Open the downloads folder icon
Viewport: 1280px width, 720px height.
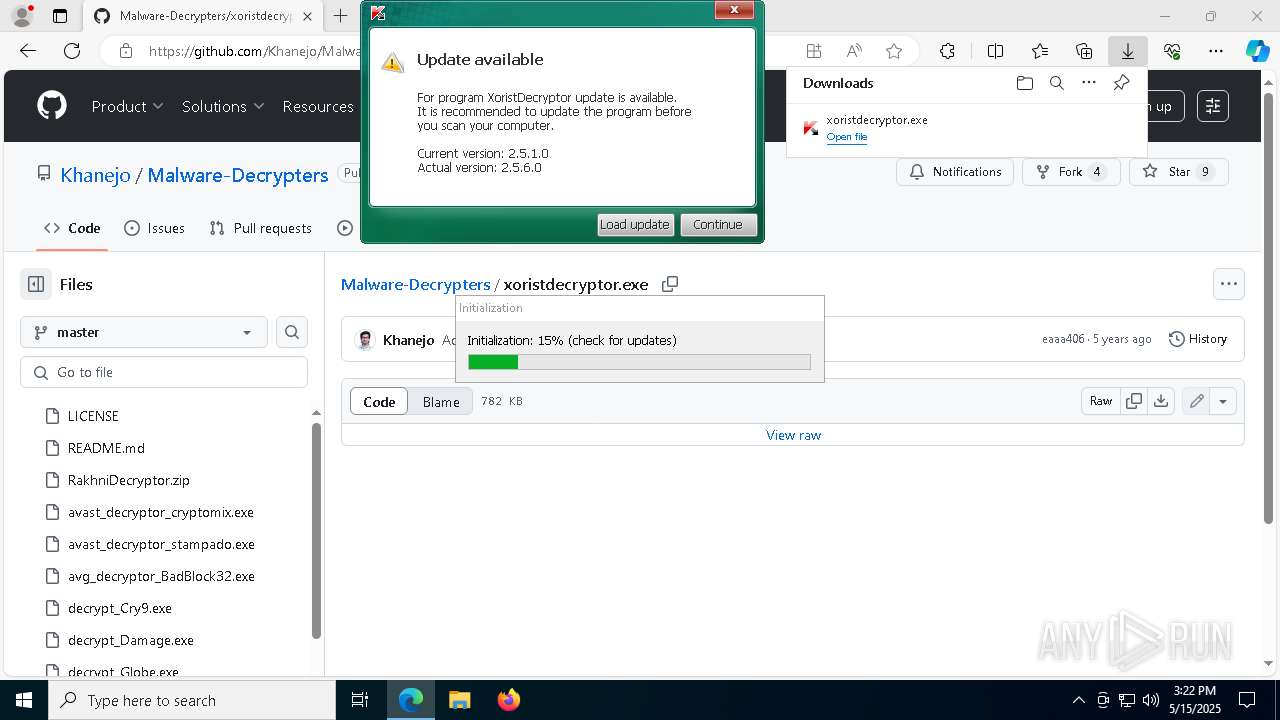tap(1025, 83)
